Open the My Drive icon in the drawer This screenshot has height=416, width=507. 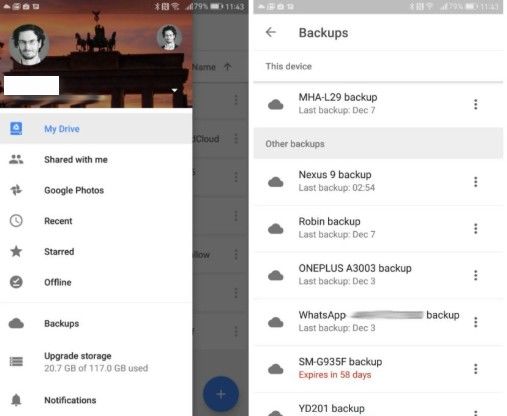click(x=16, y=129)
